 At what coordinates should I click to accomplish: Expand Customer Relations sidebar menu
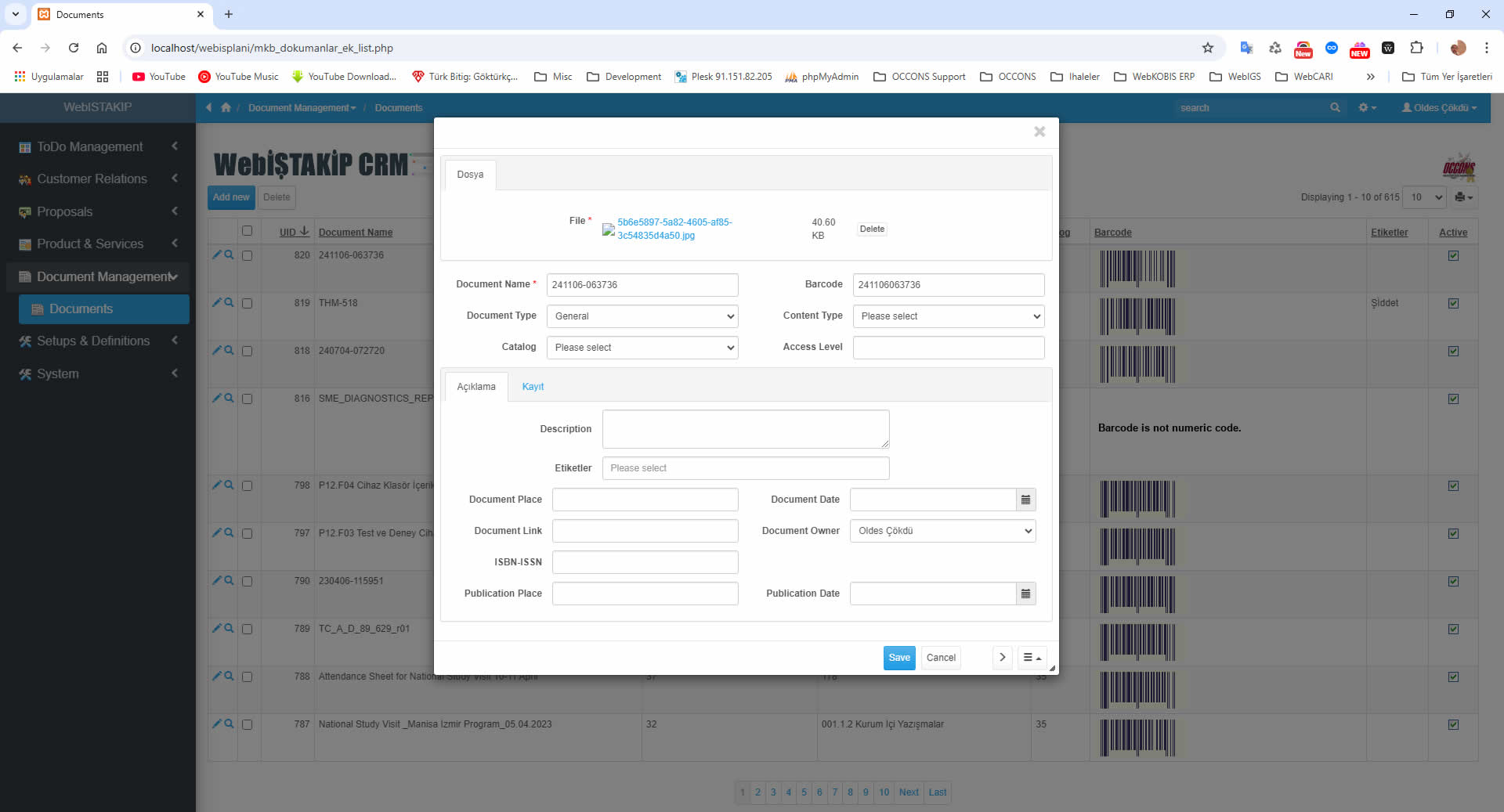pyautogui.click(x=98, y=179)
